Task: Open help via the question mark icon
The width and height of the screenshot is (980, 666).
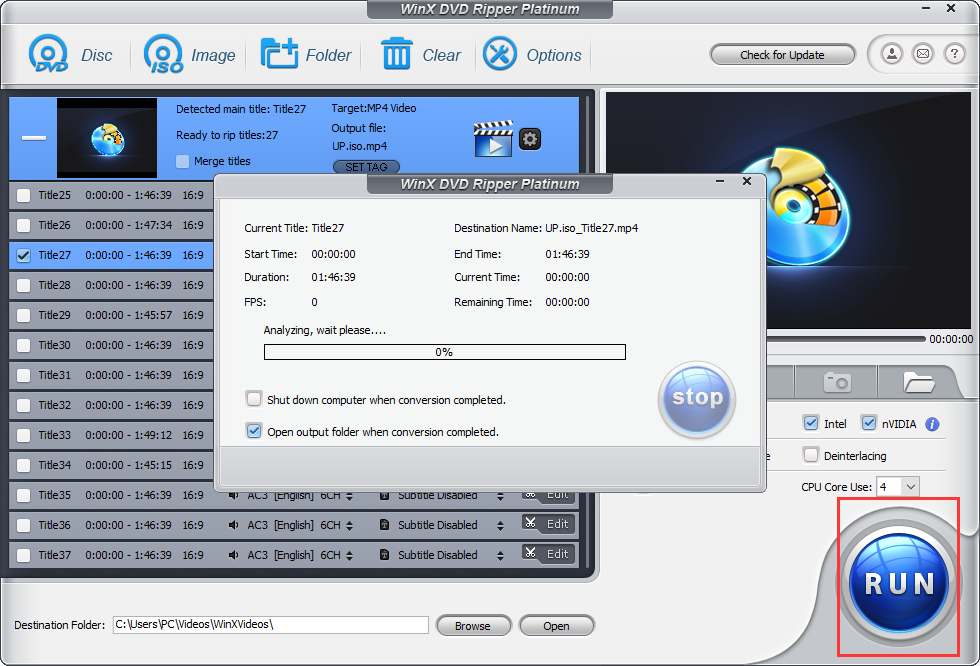Action: coord(954,54)
